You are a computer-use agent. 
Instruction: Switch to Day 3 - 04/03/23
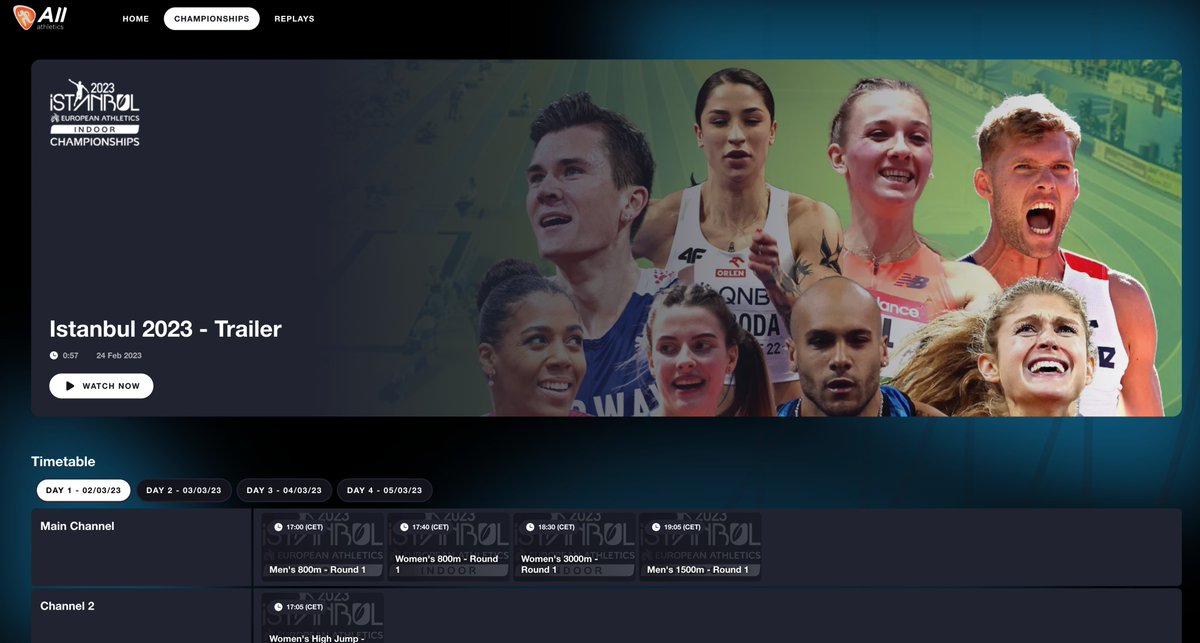284,490
